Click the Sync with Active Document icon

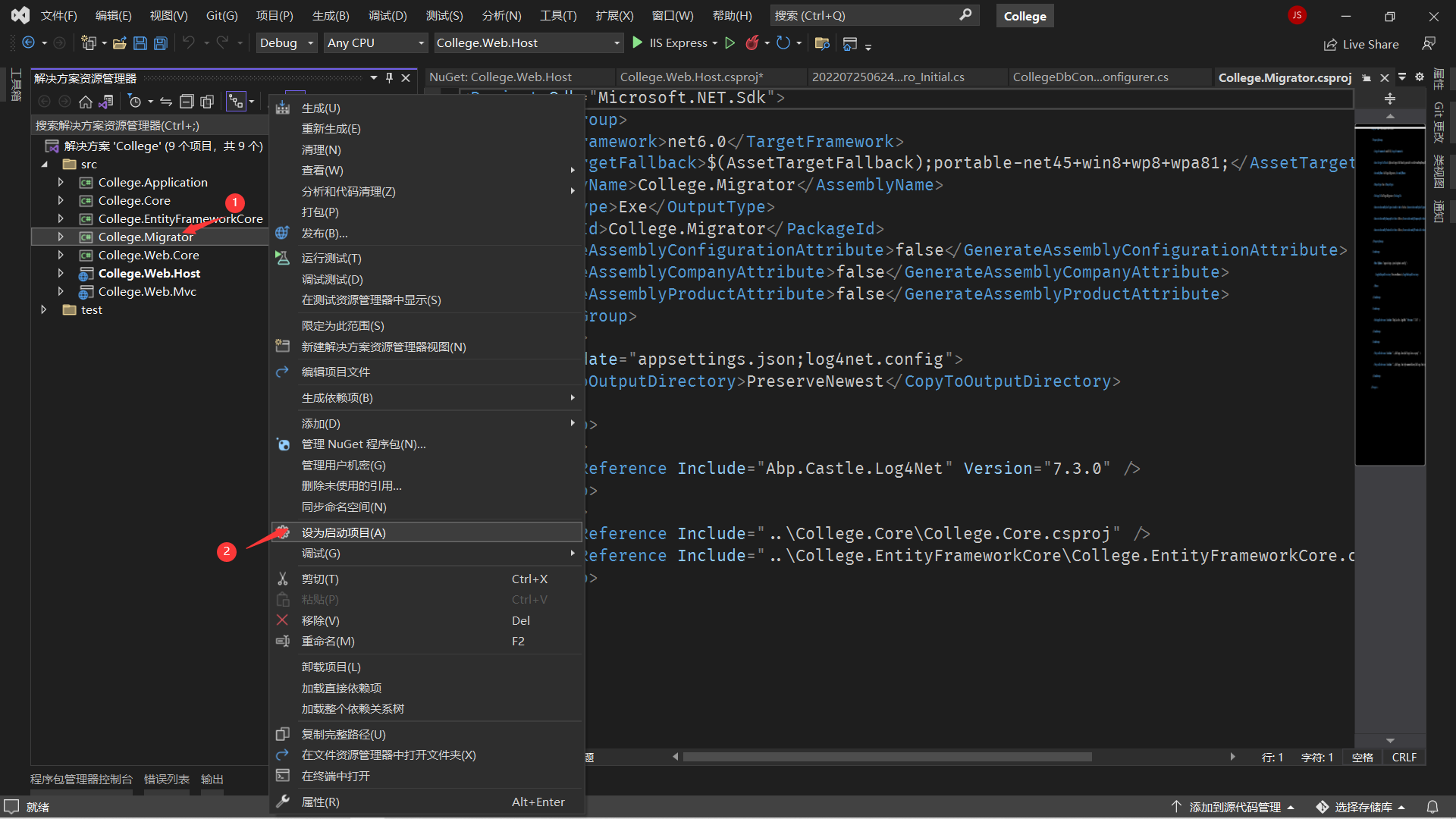click(x=166, y=102)
